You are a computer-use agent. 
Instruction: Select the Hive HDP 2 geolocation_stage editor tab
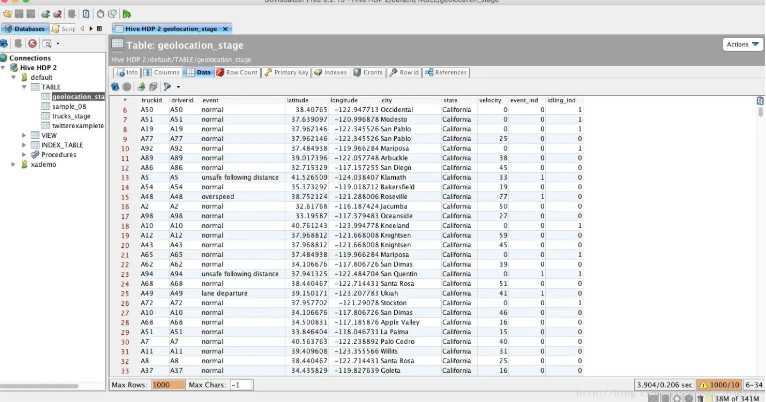pos(171,29)
